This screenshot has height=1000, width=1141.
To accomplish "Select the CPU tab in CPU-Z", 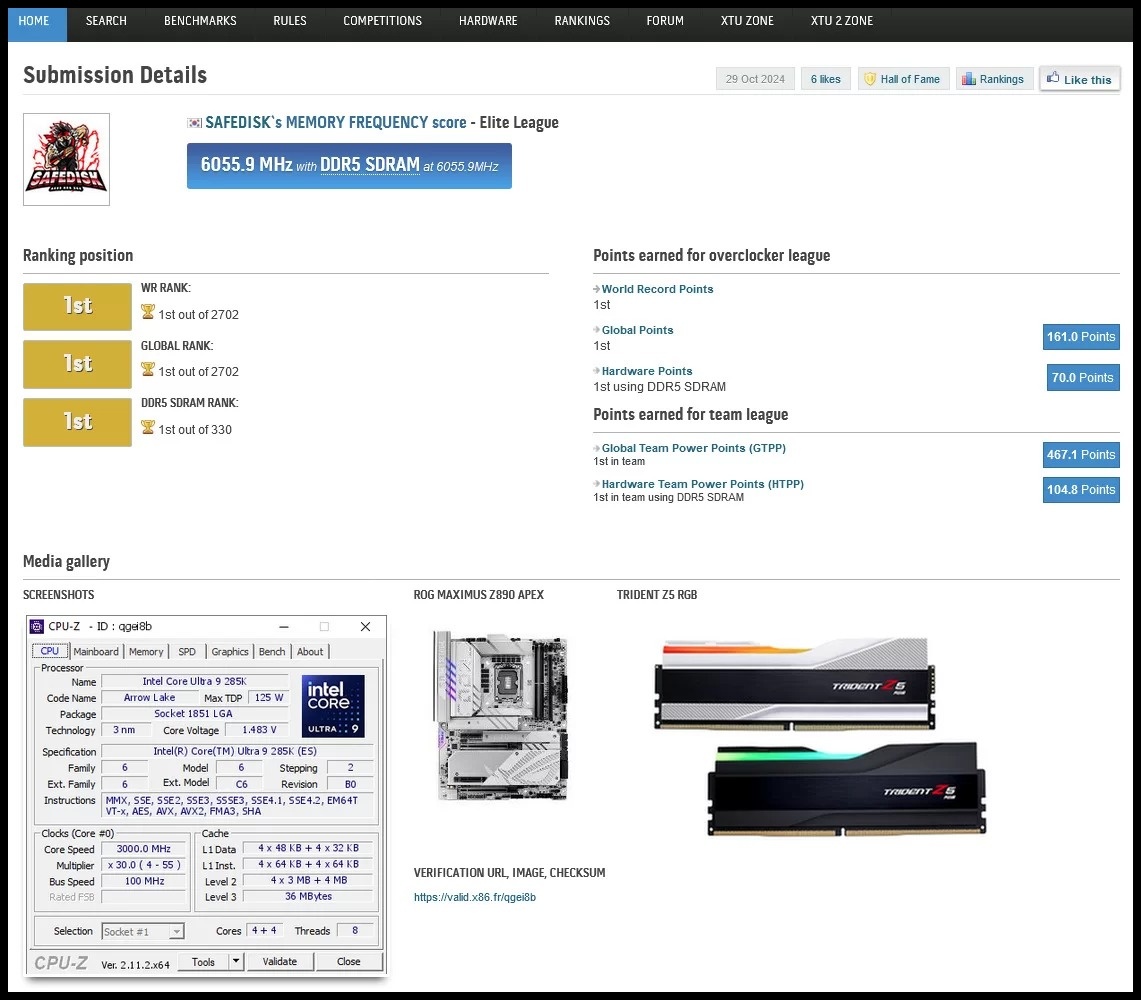I will click(x=50, y=651).
